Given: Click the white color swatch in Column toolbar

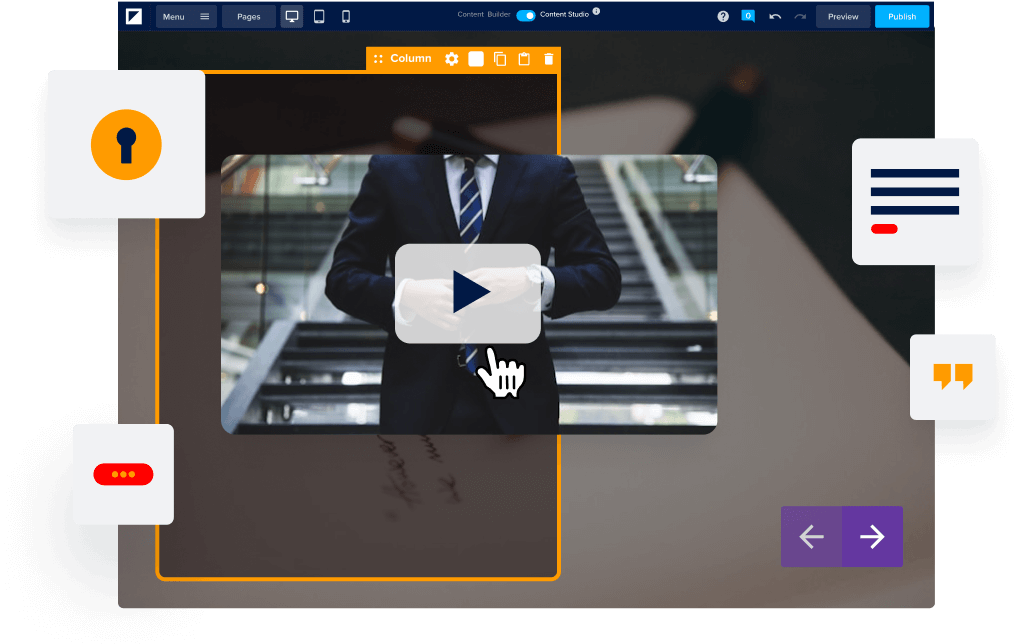Looking at the screenshot, I should click(x=476, y=59).
